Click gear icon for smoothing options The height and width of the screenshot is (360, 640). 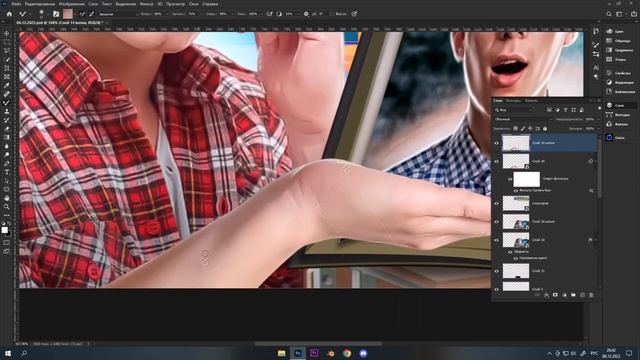coord(306,14)
